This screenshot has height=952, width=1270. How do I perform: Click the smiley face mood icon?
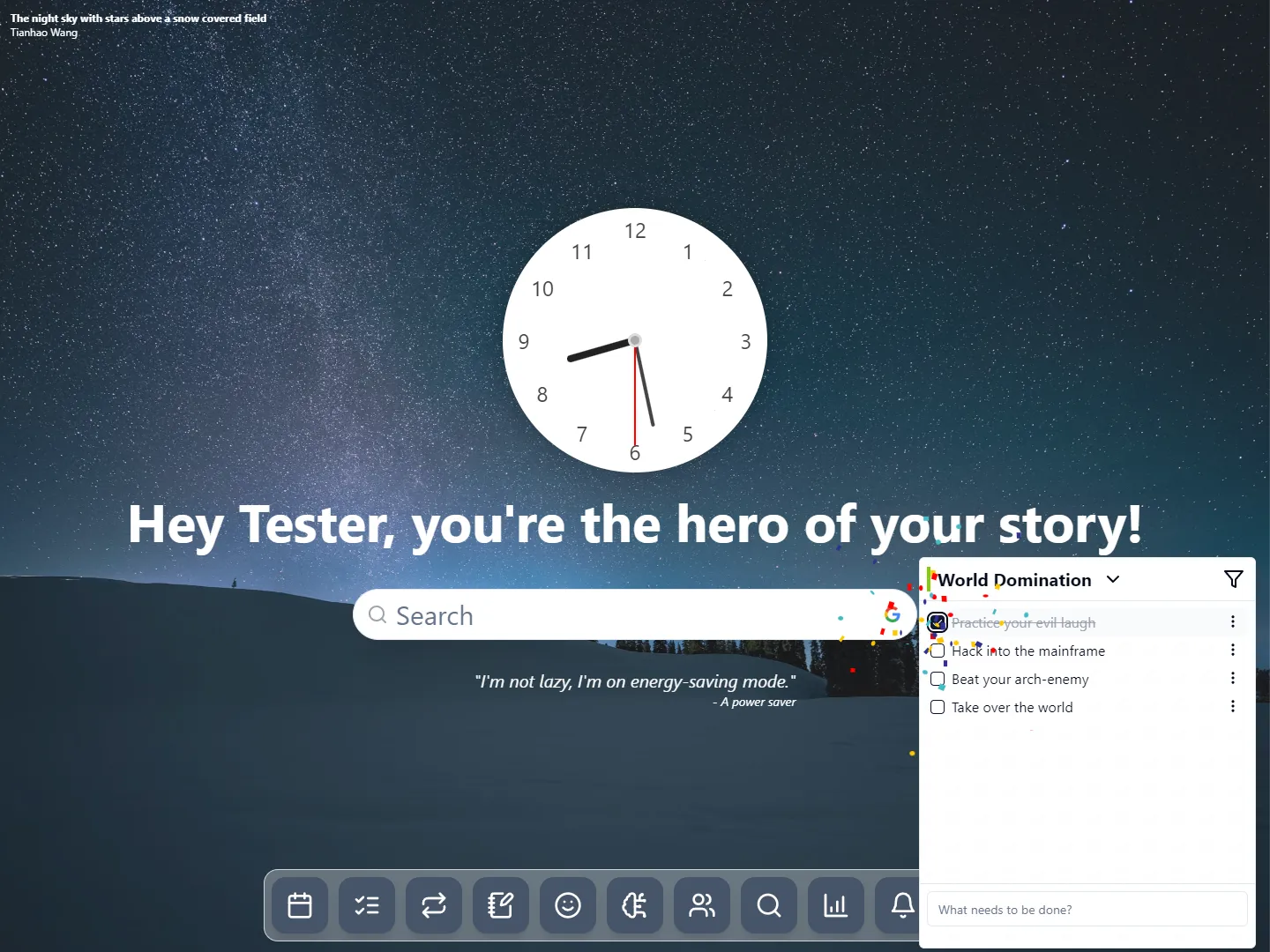point(568,905)
